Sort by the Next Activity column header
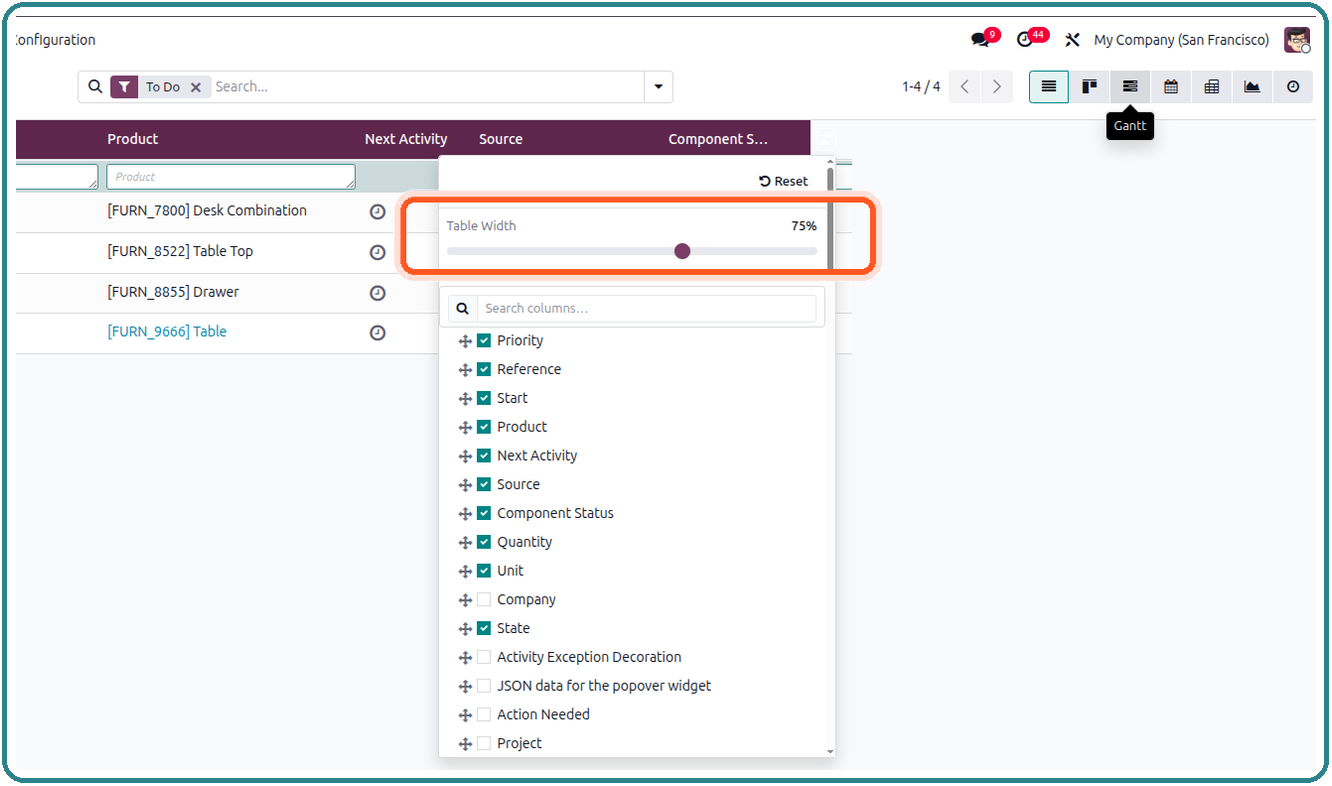1332x786 pixels. [x=406, y=139]
